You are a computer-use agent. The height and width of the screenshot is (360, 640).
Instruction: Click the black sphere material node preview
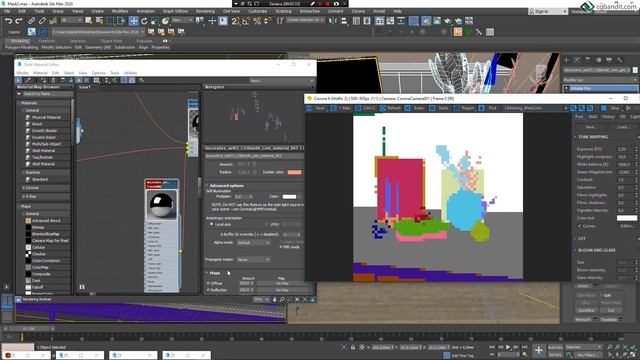(162, 204)
